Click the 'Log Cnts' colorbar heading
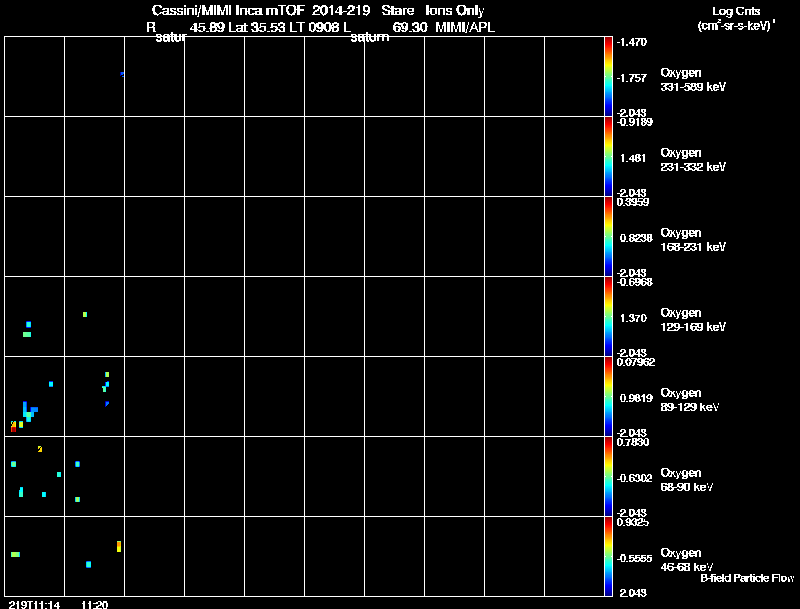The image size is (800, 609). pos(736,11)
